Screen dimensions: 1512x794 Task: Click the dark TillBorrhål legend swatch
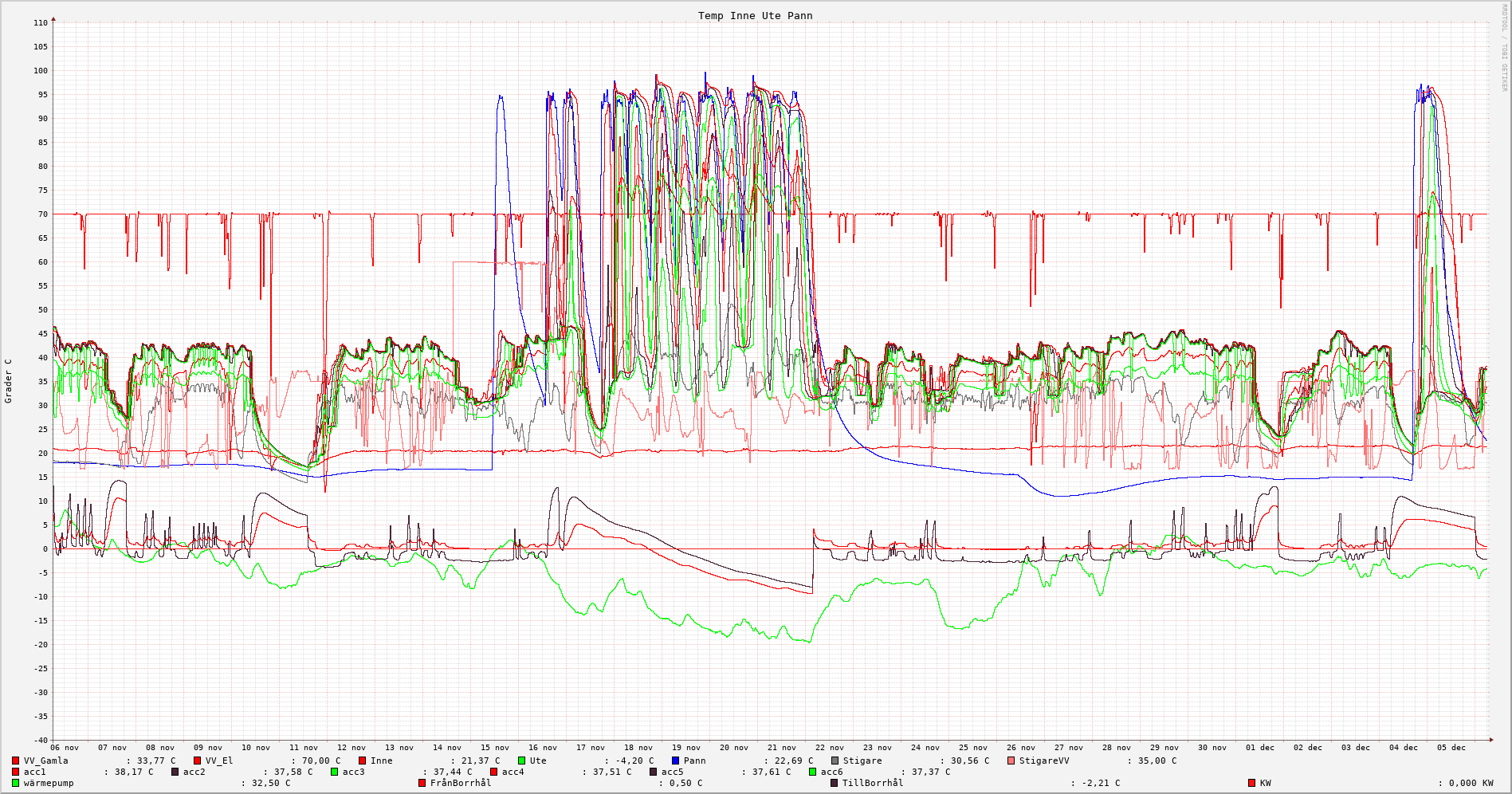click(834, 783)
